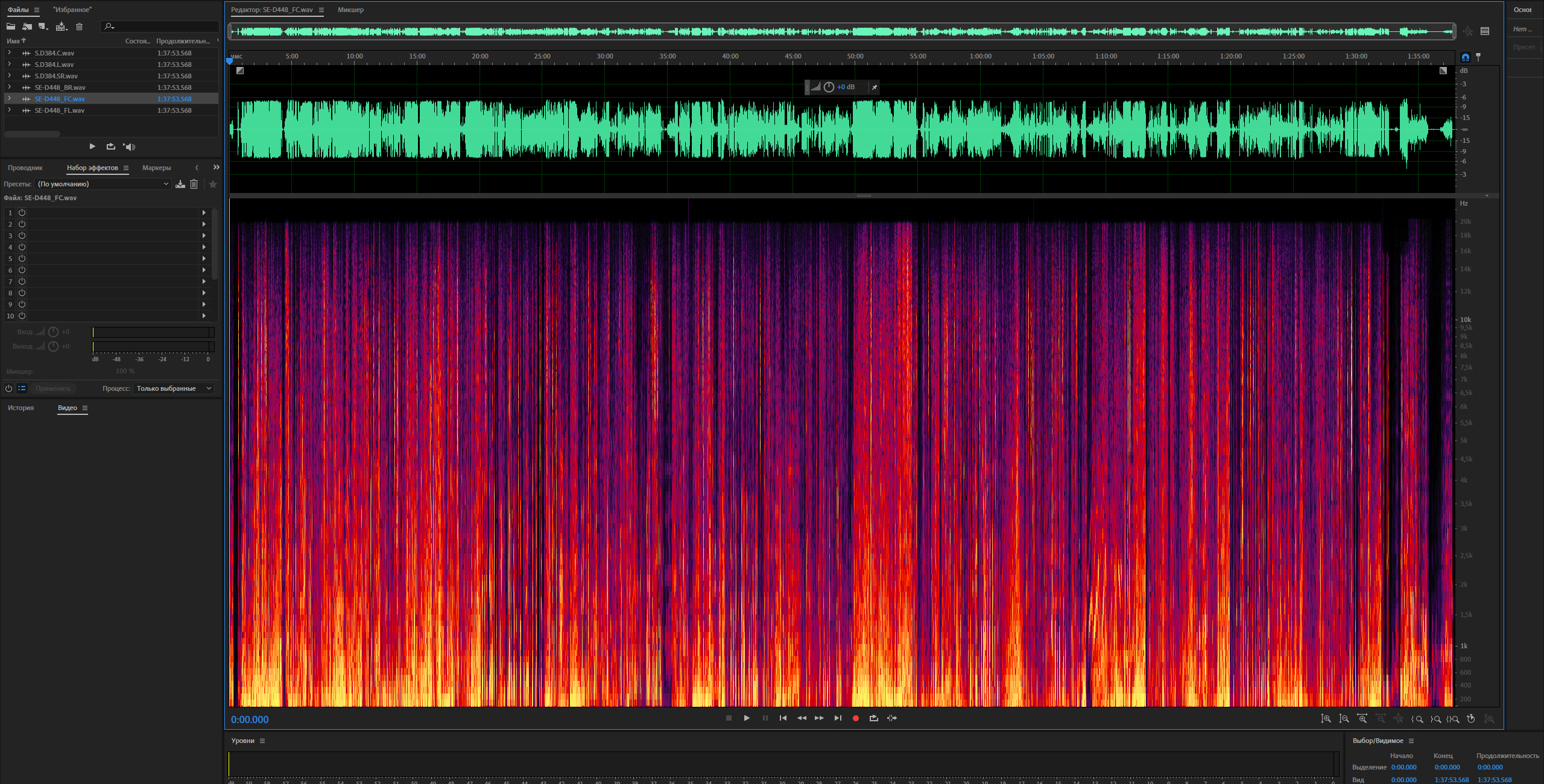Image resolution: width=1544 pixels, height=784 pixels.
Task: Toggle loop playback in transport controls
Action: pyautogui.click(x=873, y=718)
